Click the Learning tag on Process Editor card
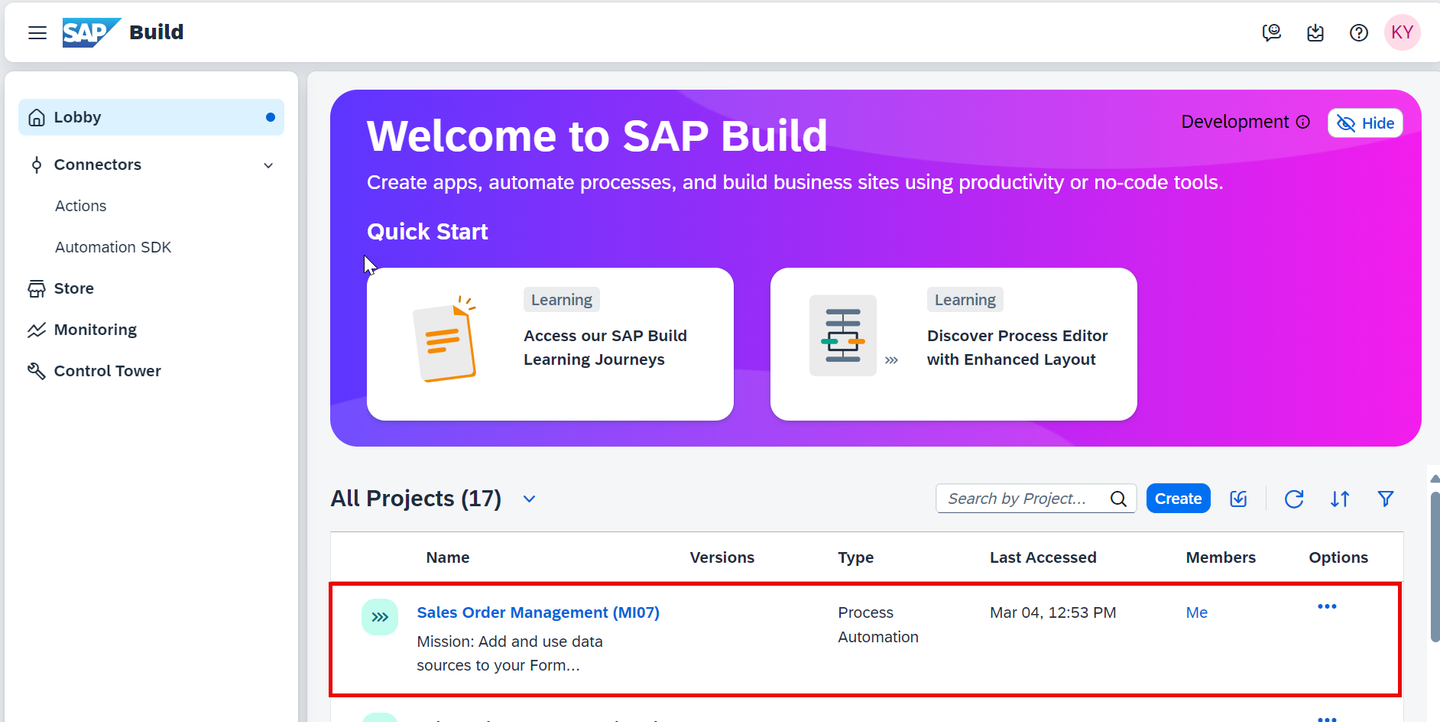The image size is (1440, 722). [965, 300]
